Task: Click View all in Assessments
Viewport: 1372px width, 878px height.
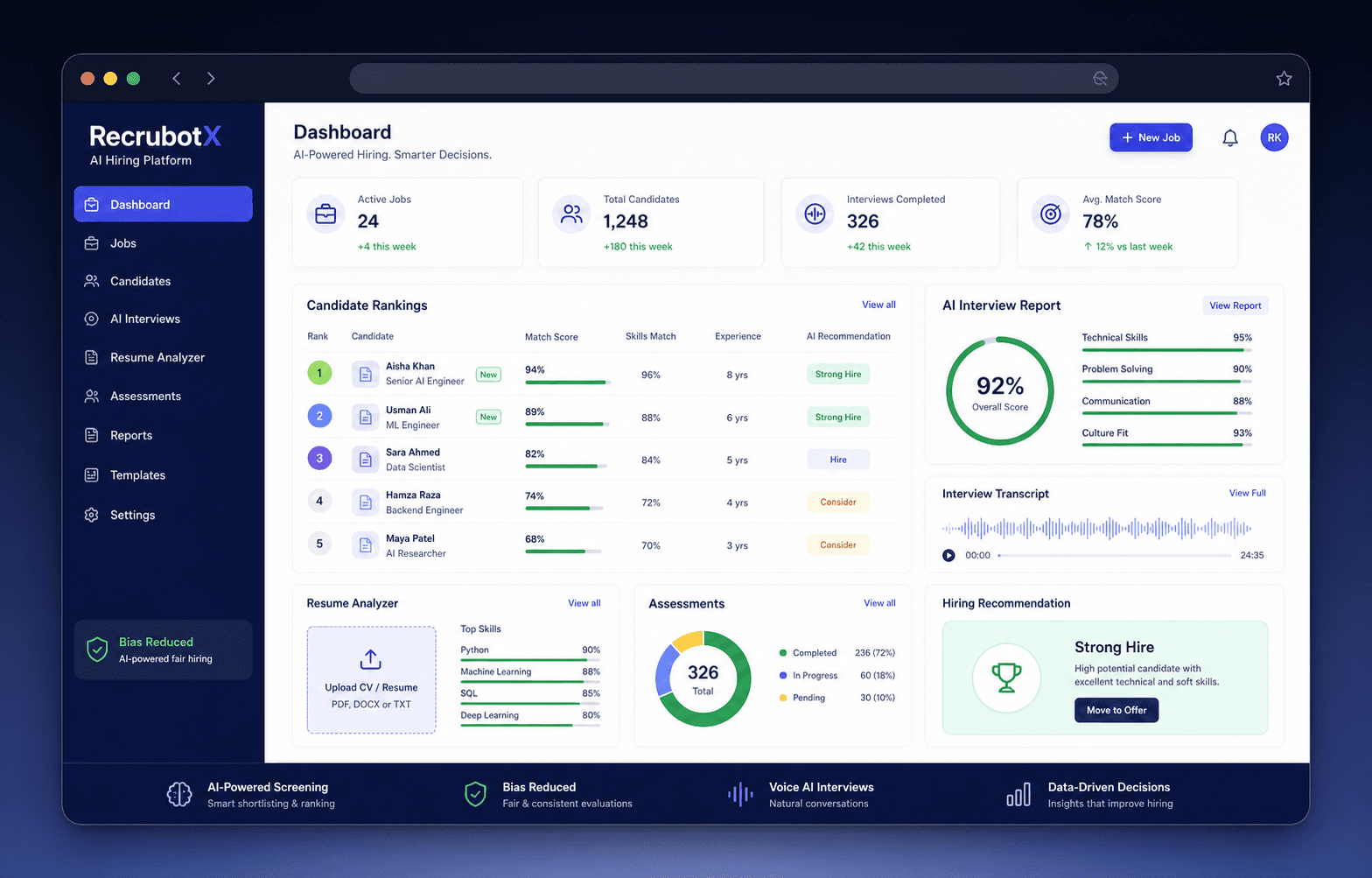Action: point(879,603)
